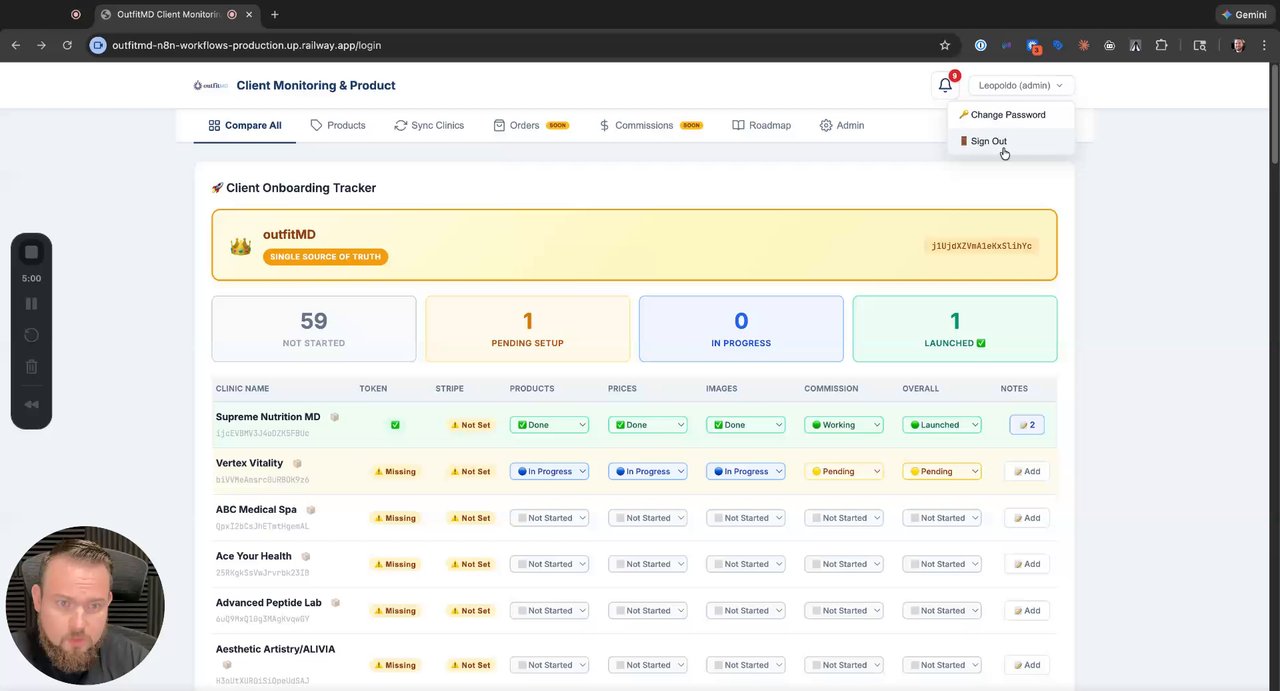Open Commission dropdown for Supreme Nutrition MD
Screen dimensions: 1280x691
click(x=843, y=425)
